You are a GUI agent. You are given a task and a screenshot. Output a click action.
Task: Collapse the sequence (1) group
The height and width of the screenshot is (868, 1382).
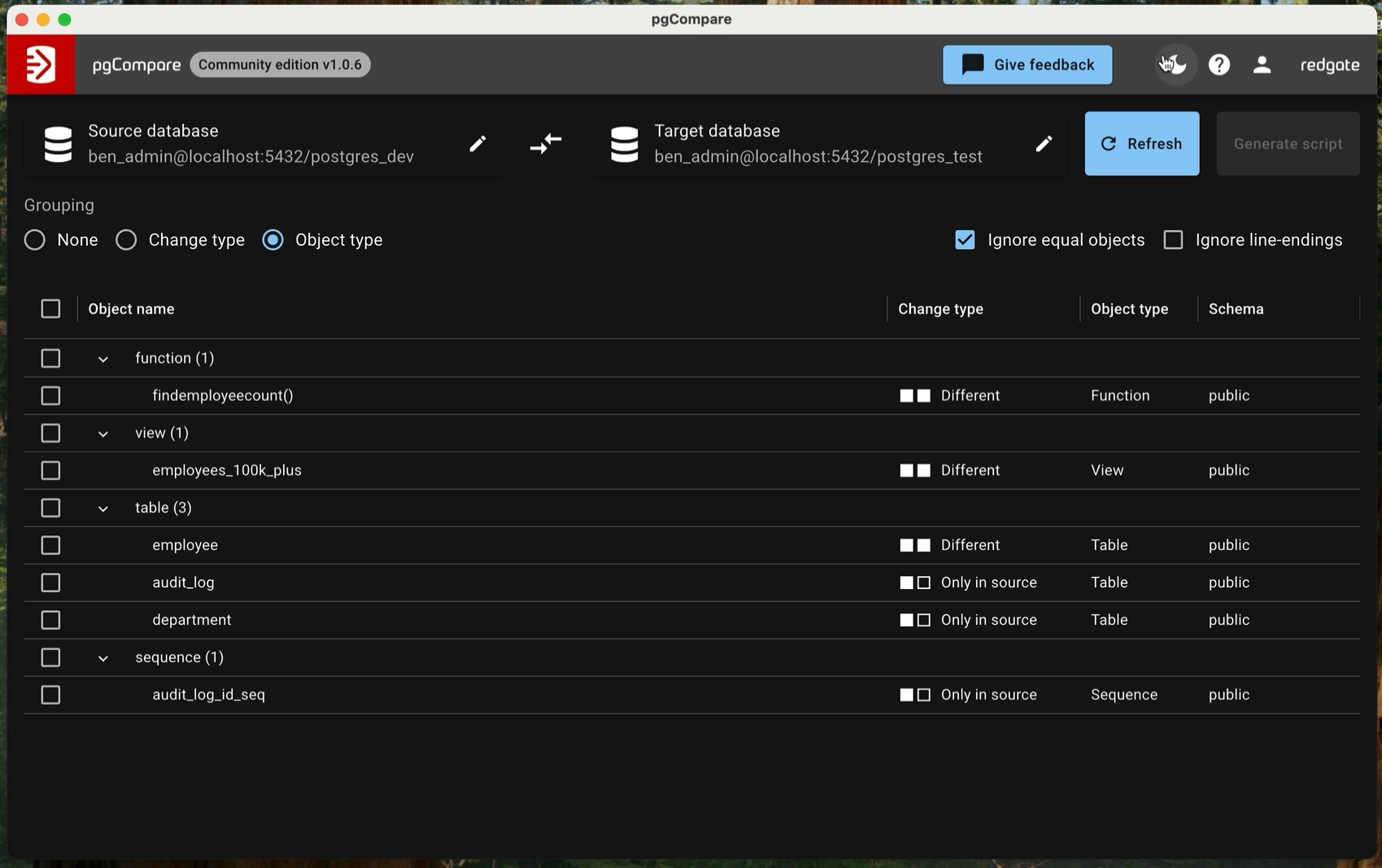pyautogui.click(x=103, y=658)
